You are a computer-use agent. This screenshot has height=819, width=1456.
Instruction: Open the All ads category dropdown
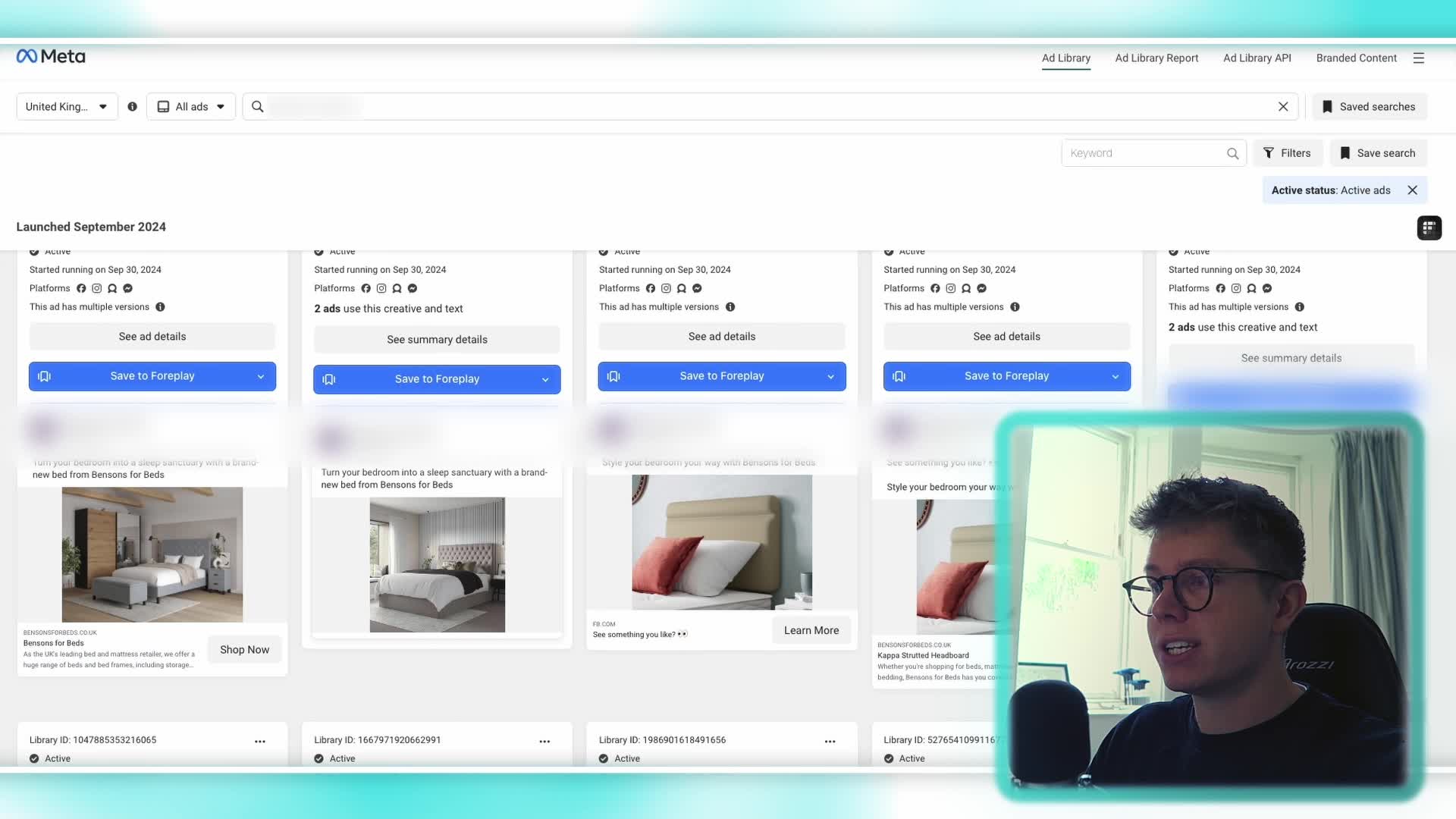click(191, 107)
